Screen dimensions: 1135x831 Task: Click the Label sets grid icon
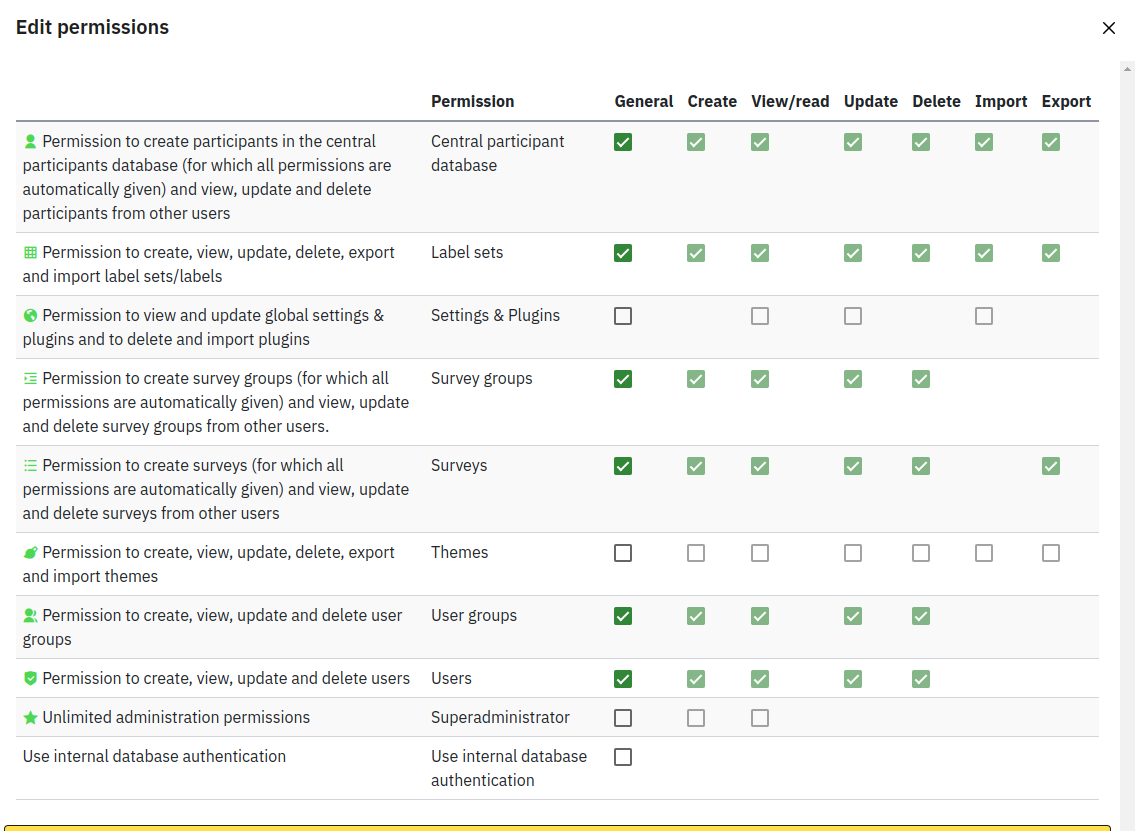[30, 253]
